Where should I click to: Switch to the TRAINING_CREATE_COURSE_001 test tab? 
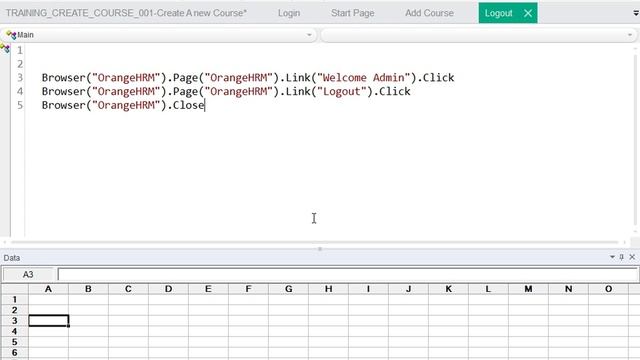pyautogui.click(x=126, y=13)
